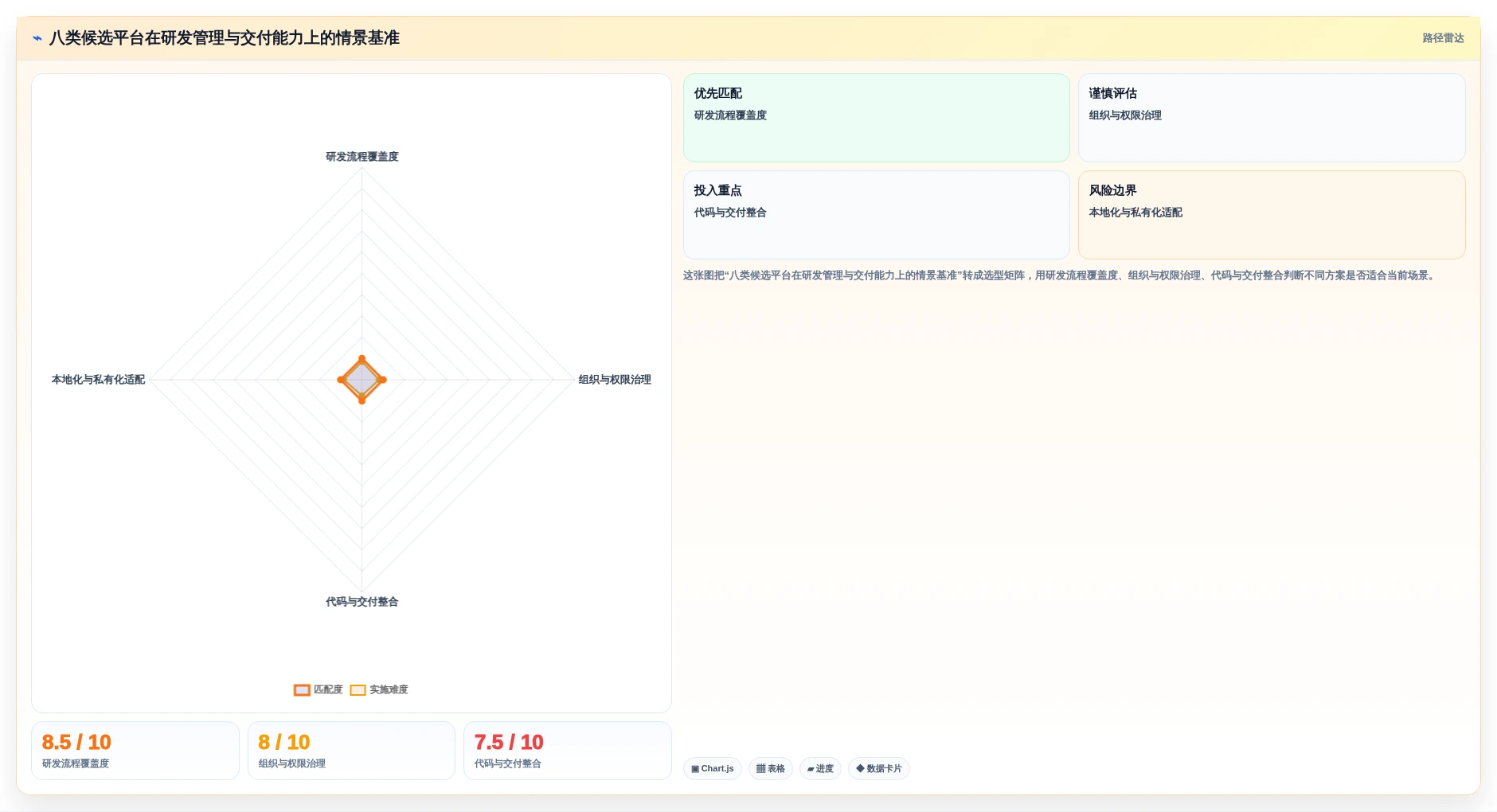
Task: Click the Chart.js chip's square icon
Action: point(695,769)
